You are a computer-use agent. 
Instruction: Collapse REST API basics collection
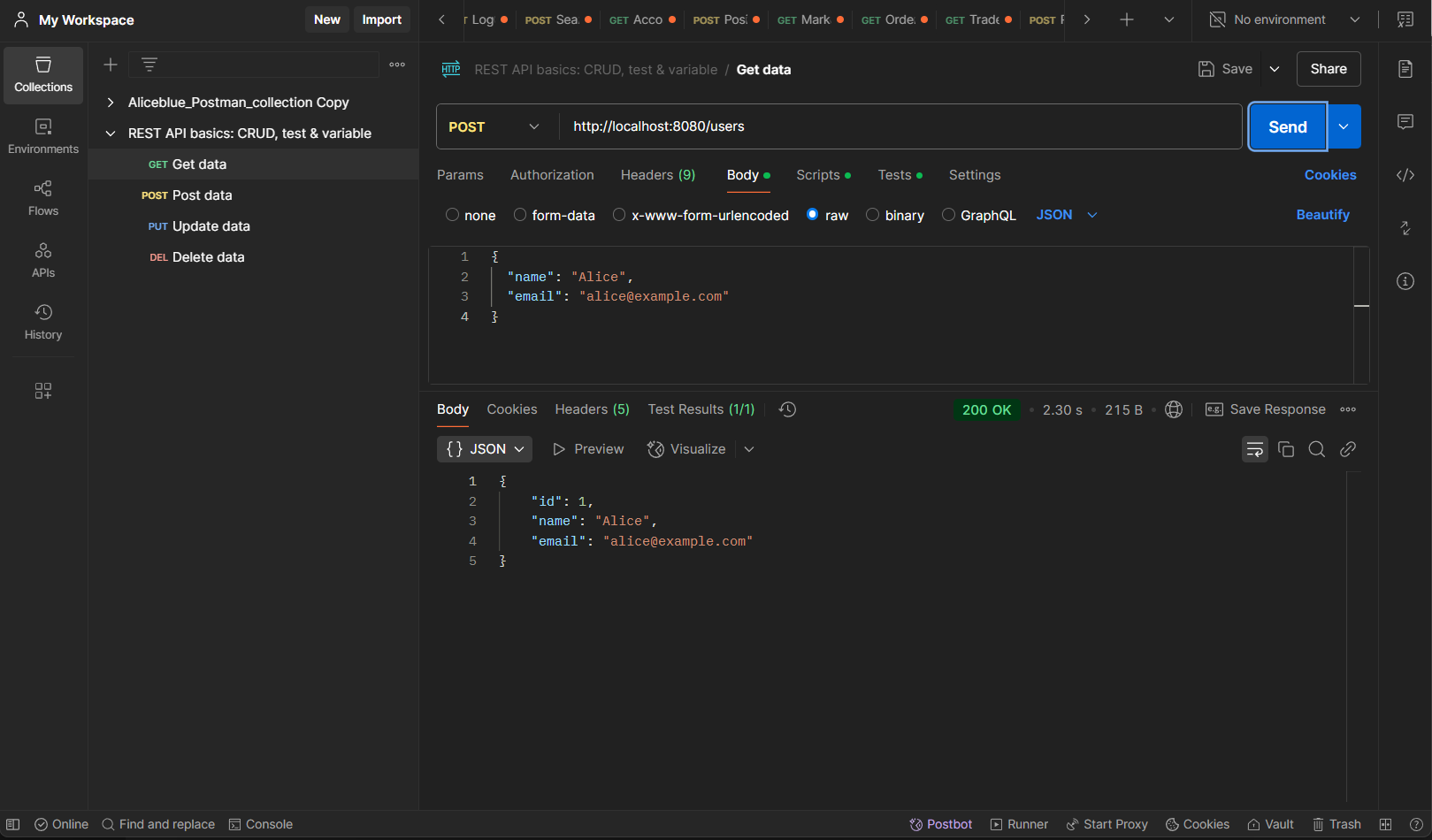[111, 134]
